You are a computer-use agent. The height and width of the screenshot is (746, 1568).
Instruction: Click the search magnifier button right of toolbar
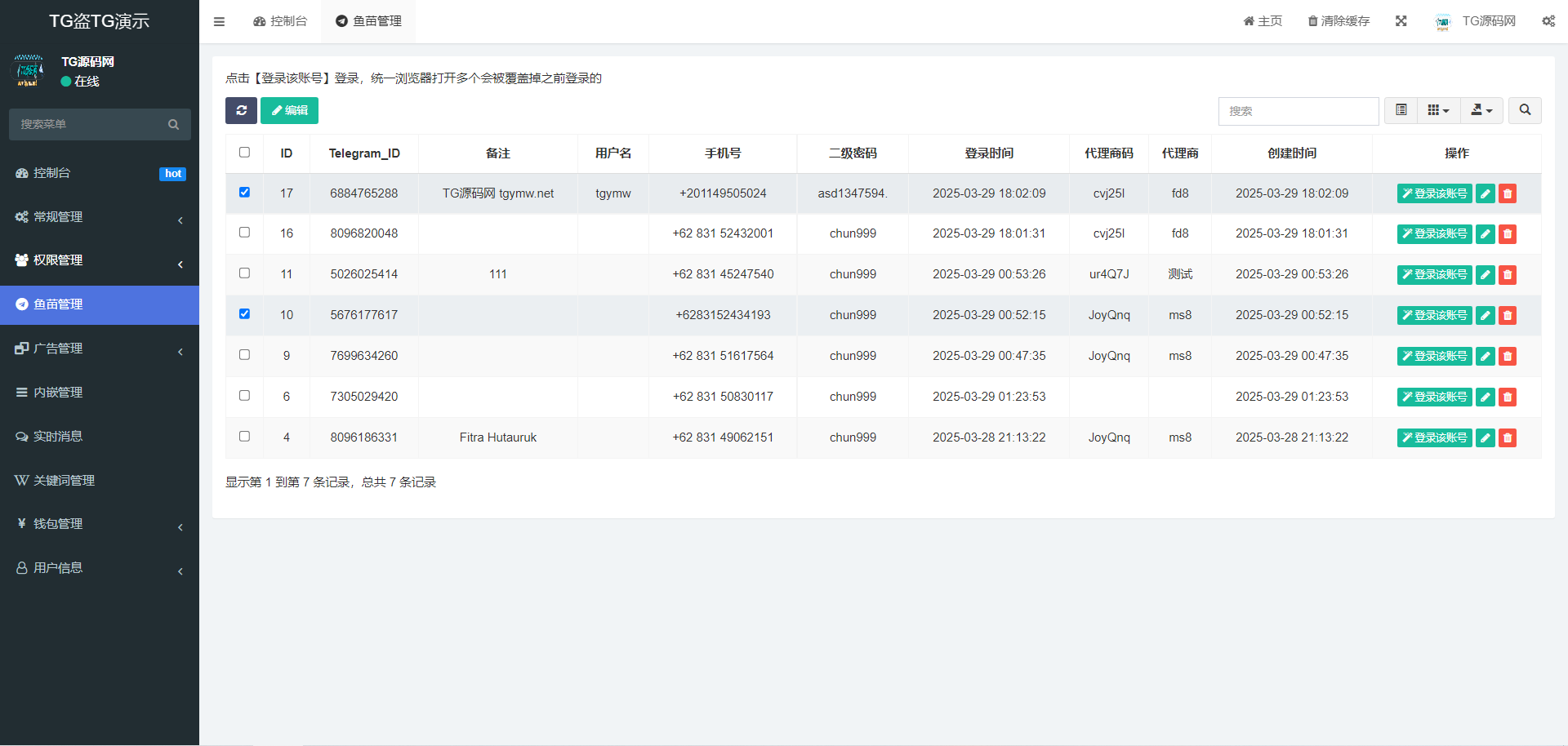(x=1525, y=110)
